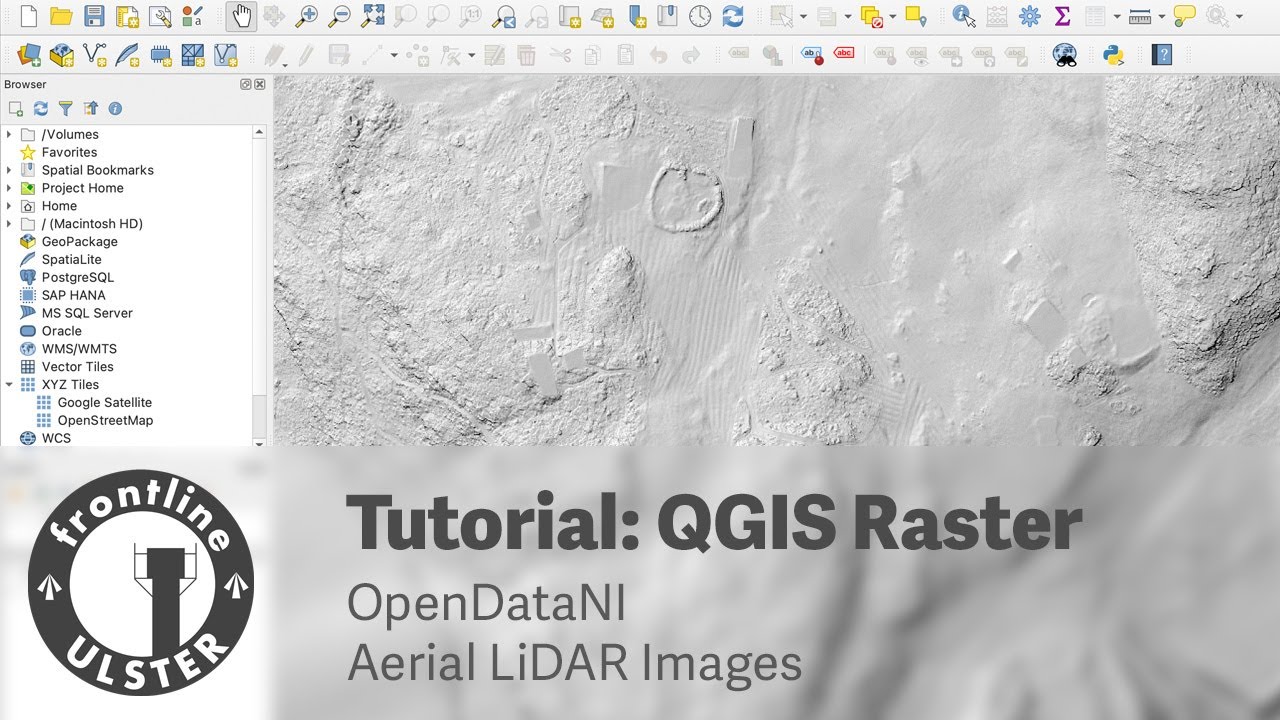Expand Project Home in Browser

[x=9, y=188]
